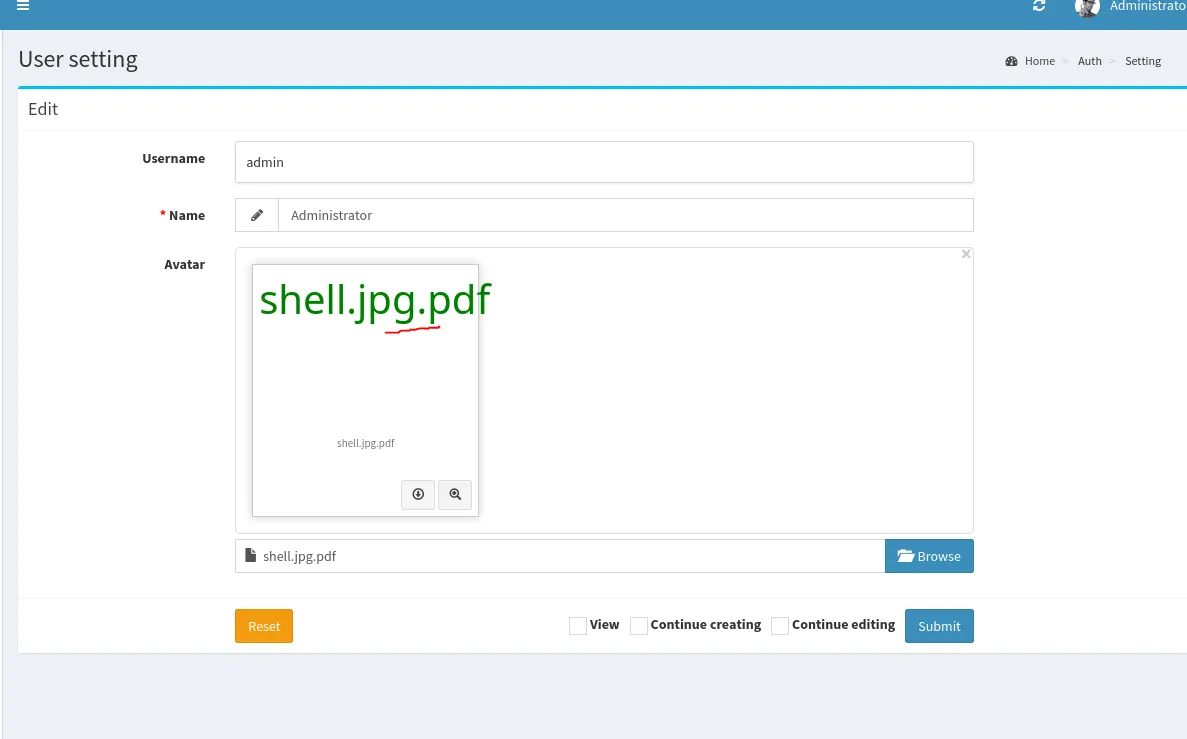Focus the Username field containing admin
Viewport: 1187px width, 739px height.
pyautogui.click(x=604, y=162)
